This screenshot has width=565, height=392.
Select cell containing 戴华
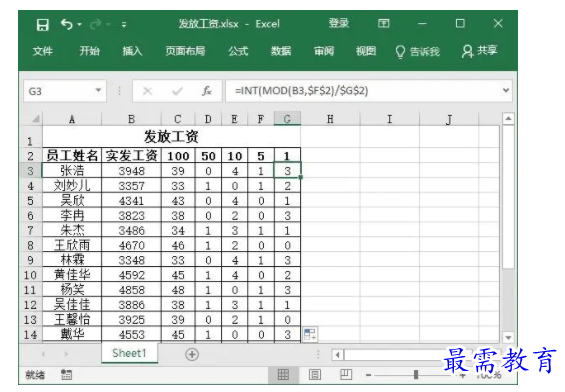click(72, 334)
